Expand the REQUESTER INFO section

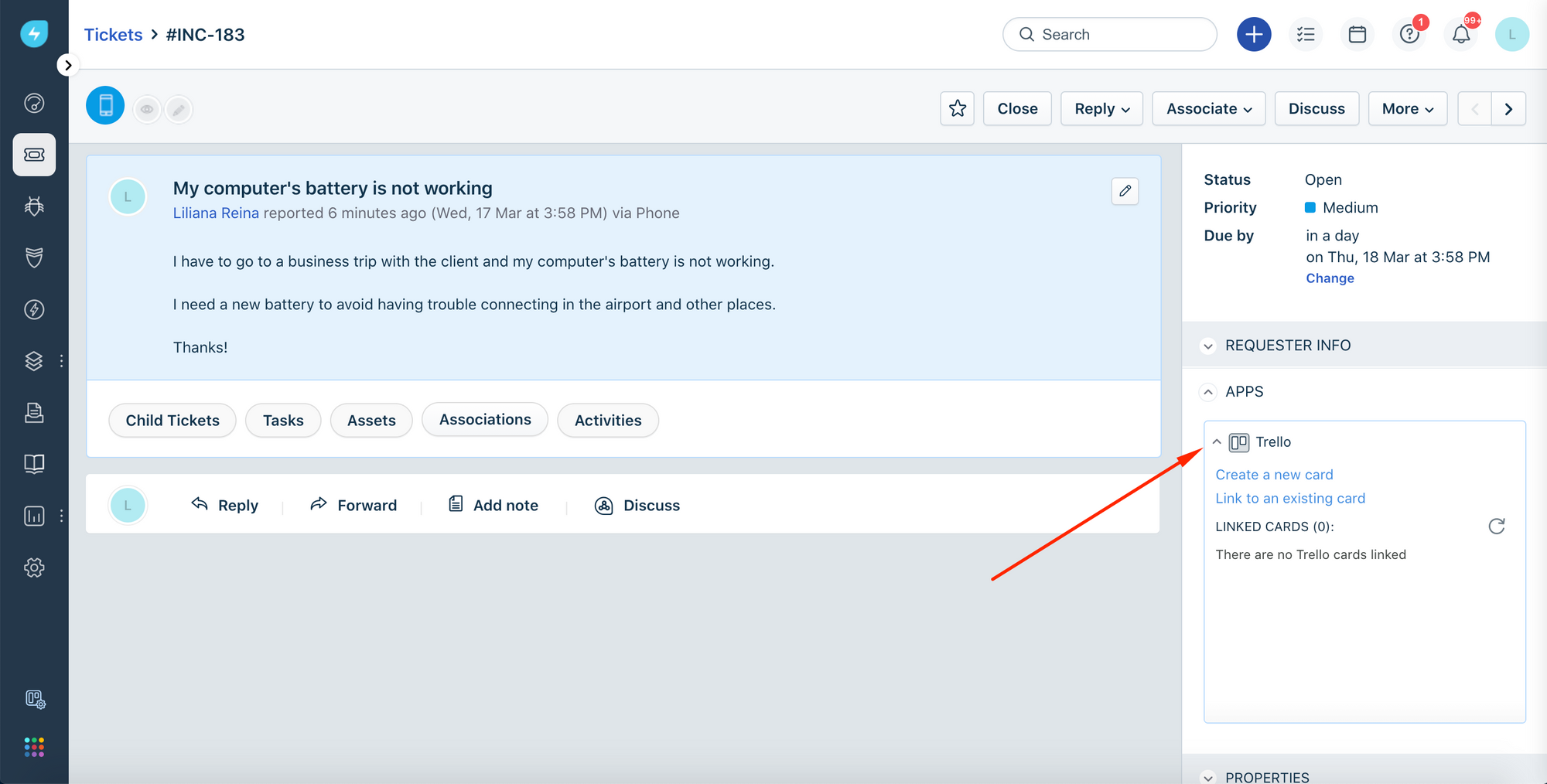tap(1208, 346)
